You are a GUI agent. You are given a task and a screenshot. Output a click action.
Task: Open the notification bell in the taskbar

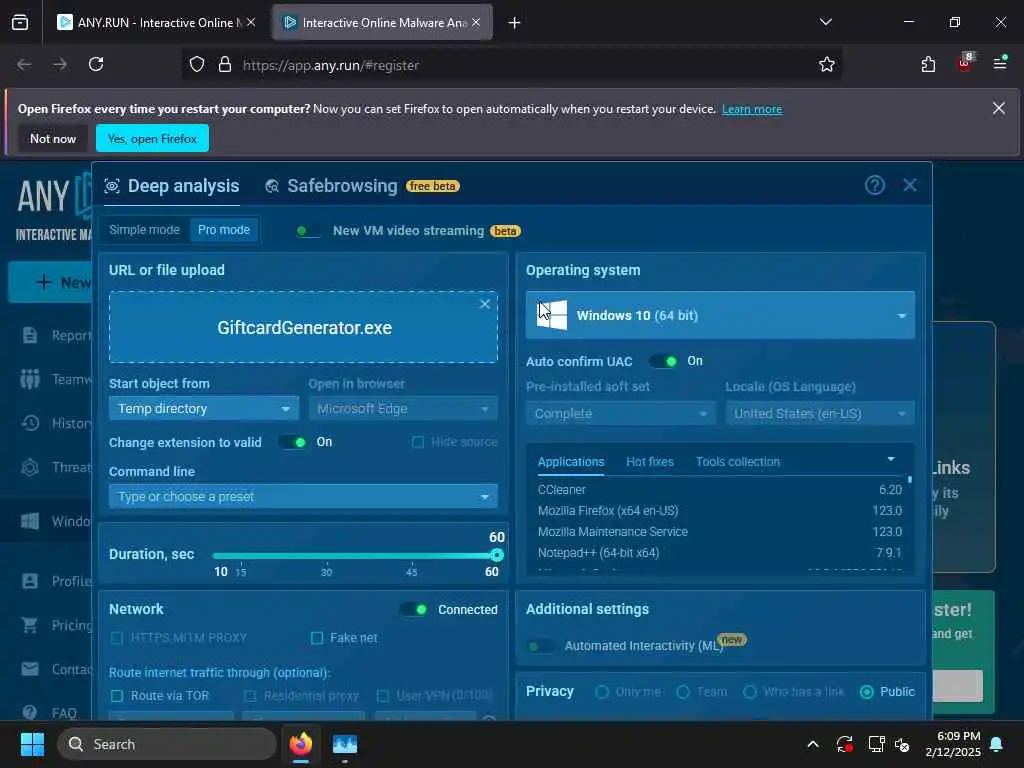coord(997,744)
